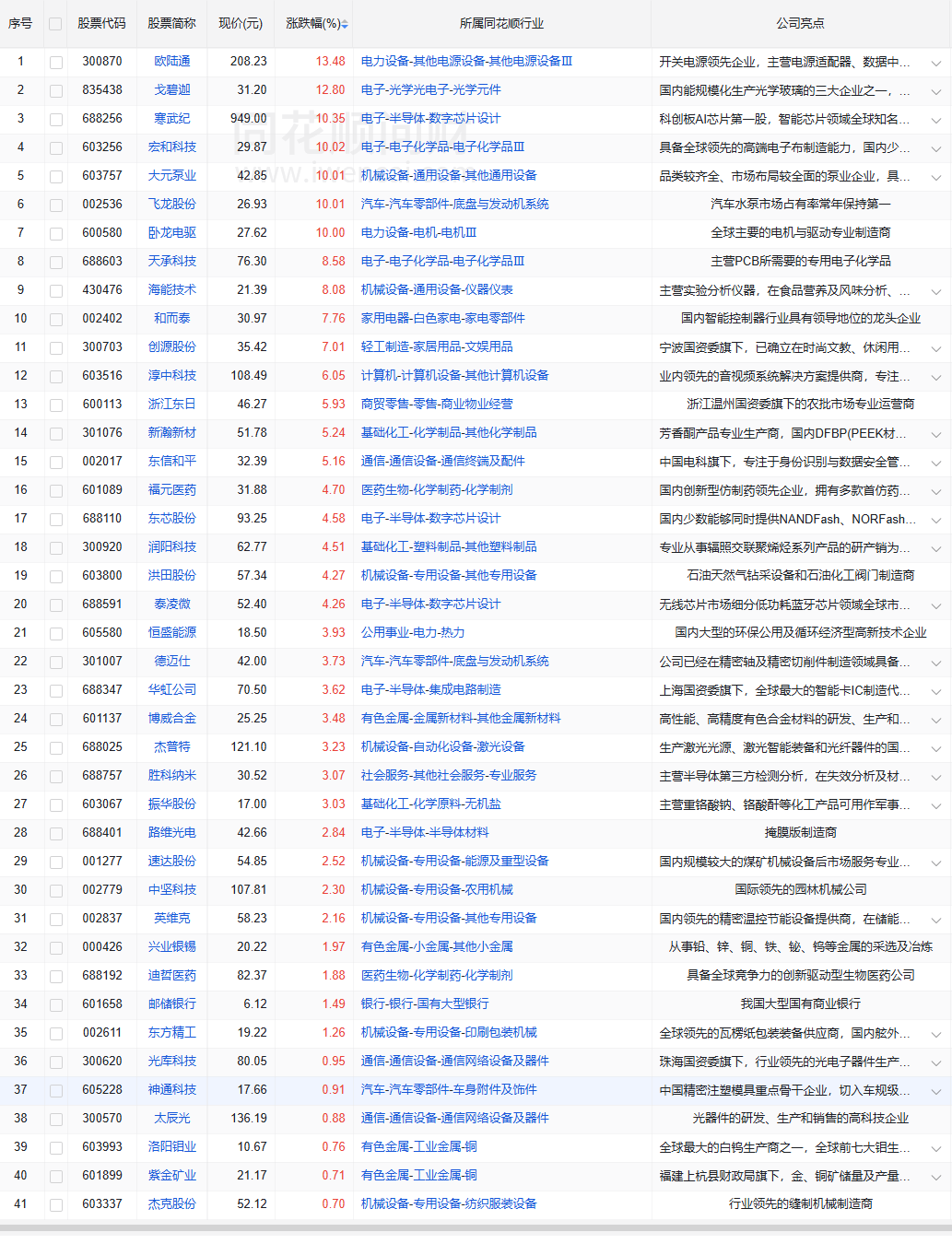Expand company highlights for 寒武纪 row

(x=936, y=120)
